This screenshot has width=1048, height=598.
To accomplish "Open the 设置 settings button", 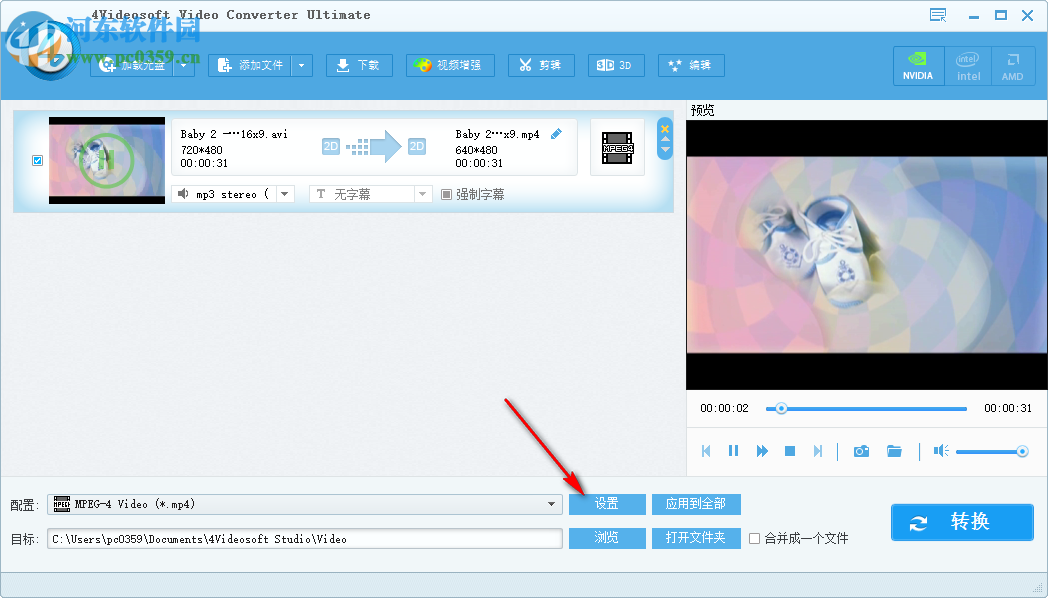I will (607, 504).
